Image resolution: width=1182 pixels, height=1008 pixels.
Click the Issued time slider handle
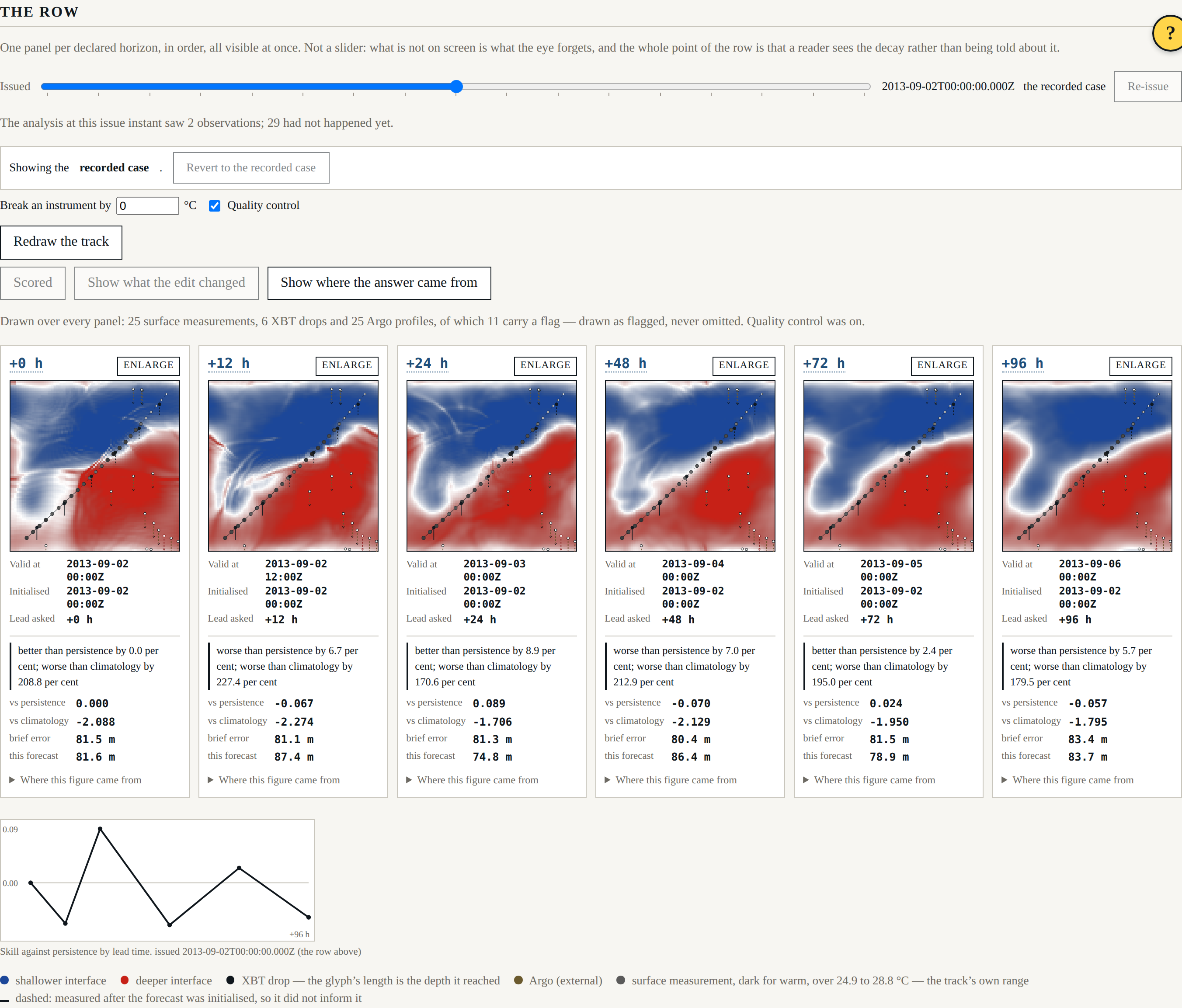coord(456,87)
